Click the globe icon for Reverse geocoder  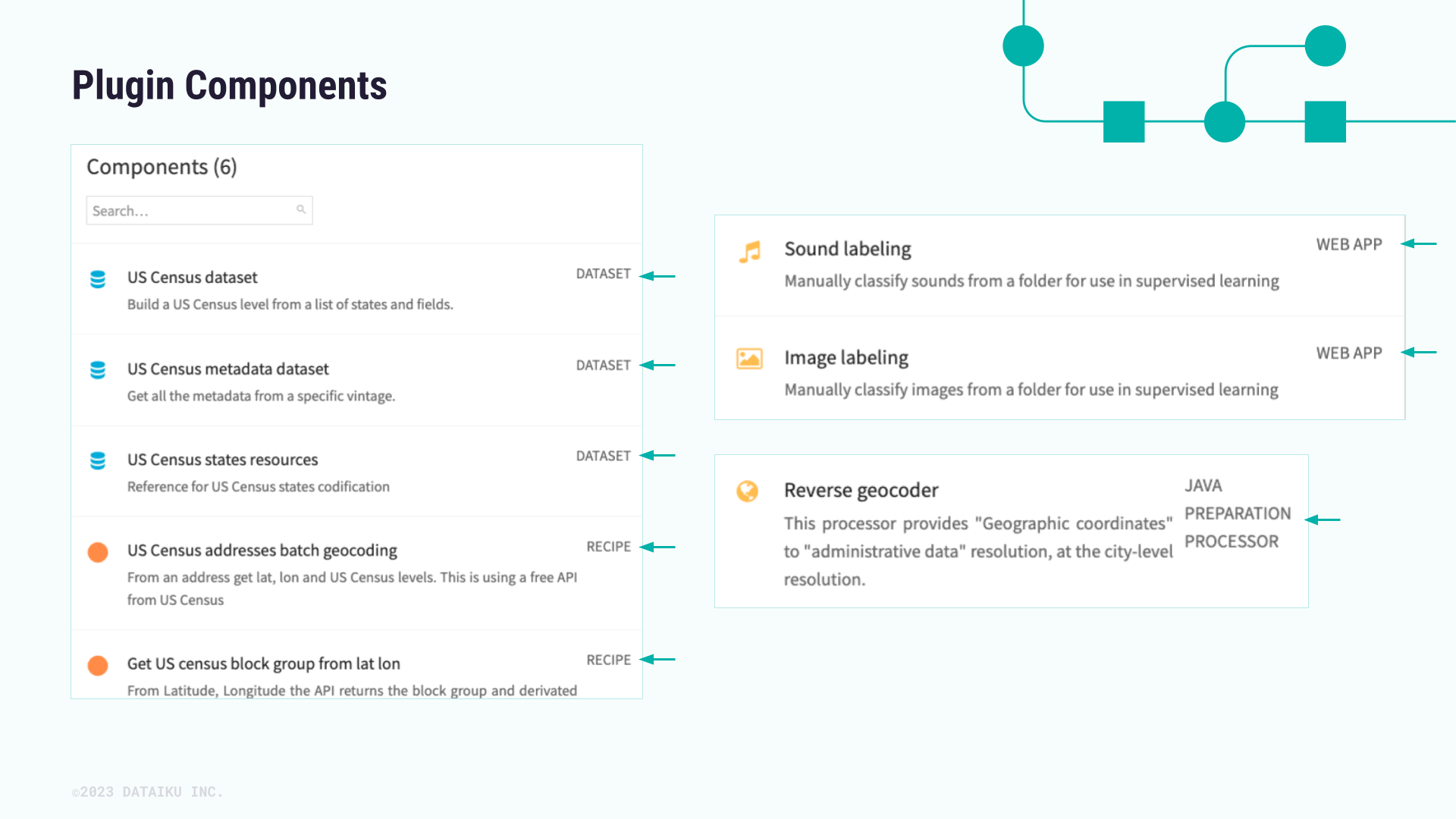(749, 491)
